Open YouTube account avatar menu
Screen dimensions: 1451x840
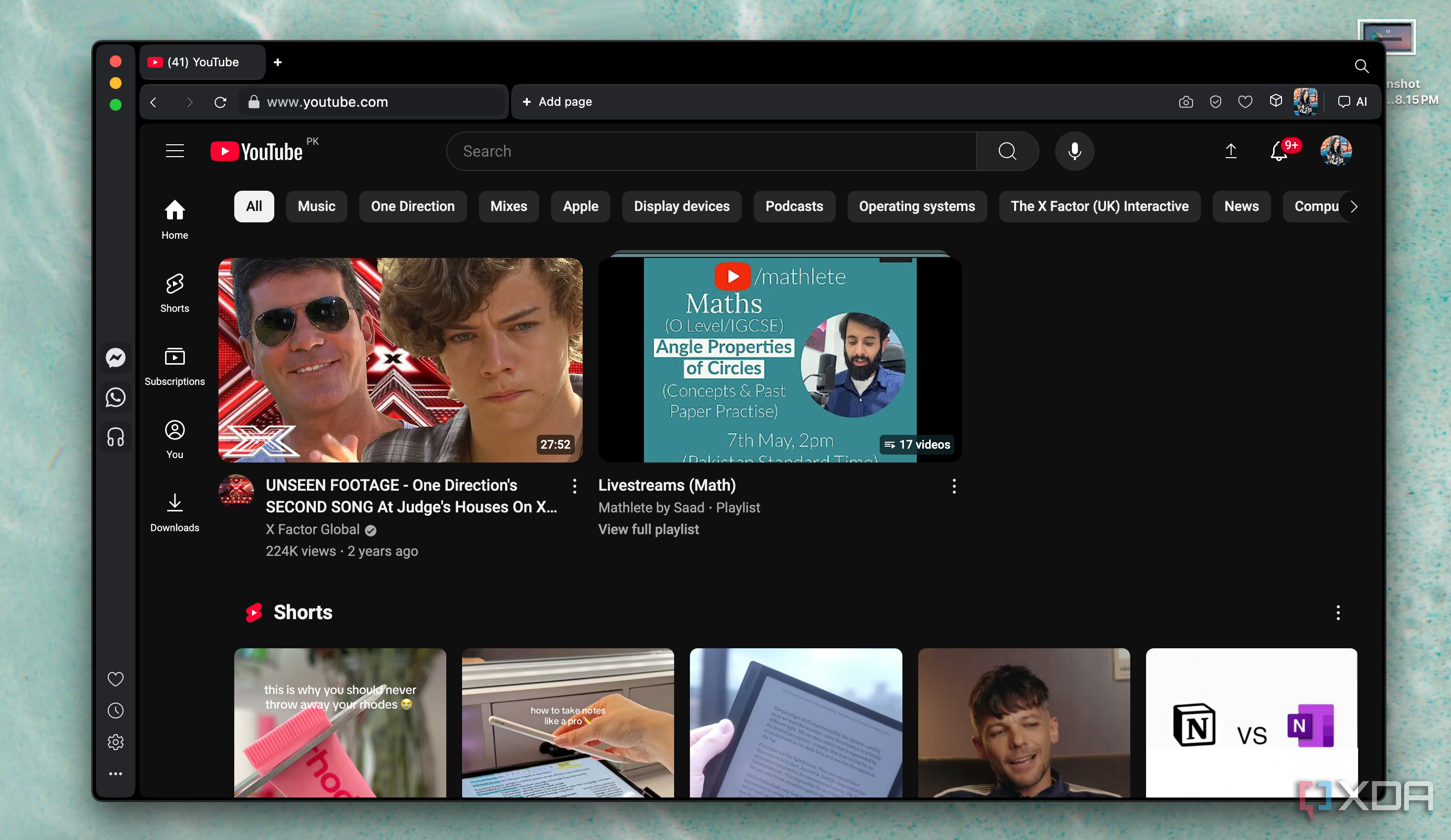click(x=1336, y=151)
